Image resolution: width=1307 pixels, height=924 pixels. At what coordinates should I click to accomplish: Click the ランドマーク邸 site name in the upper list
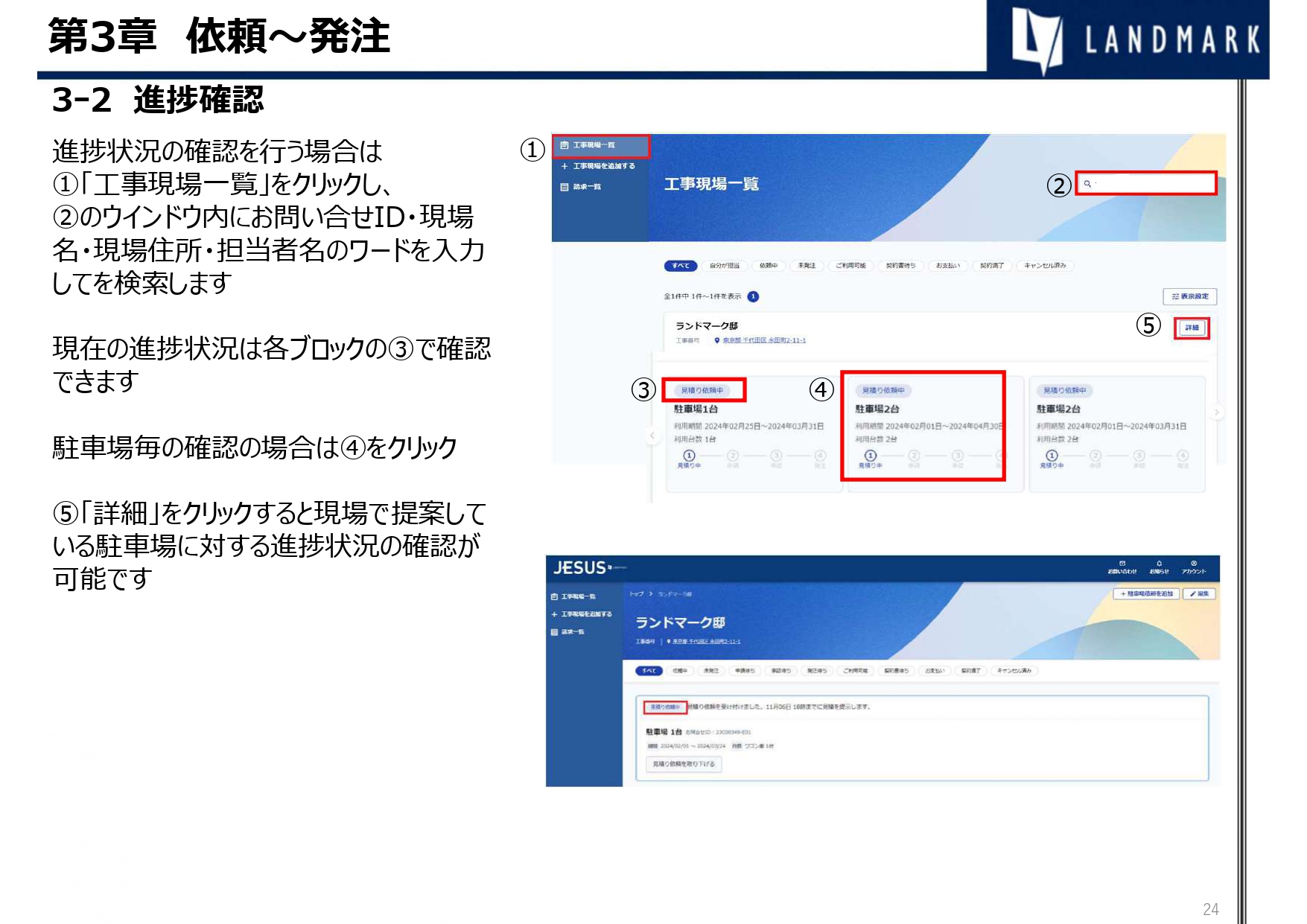tap(707, 326)
